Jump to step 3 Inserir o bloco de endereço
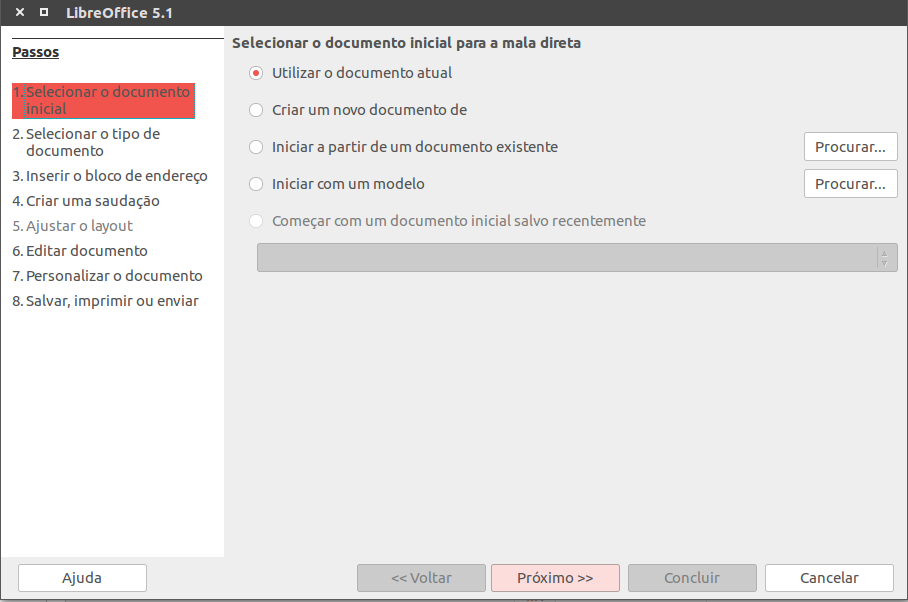Image resolution: width=908 pixels, height=602 pixels. (x=110, y=176)
